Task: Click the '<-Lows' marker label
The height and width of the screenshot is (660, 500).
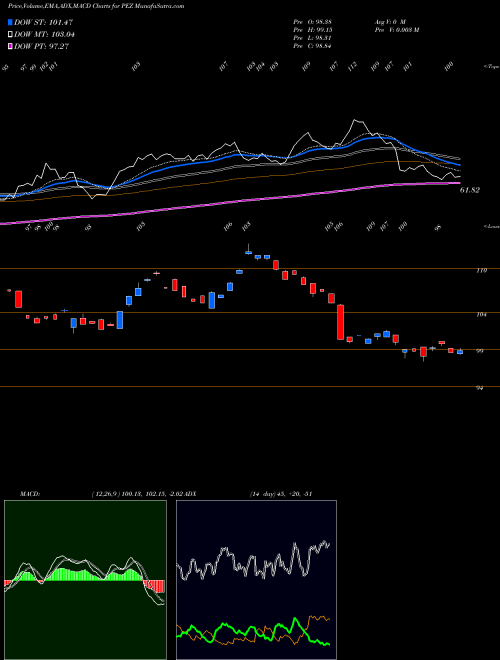Action: coord(491,226)
